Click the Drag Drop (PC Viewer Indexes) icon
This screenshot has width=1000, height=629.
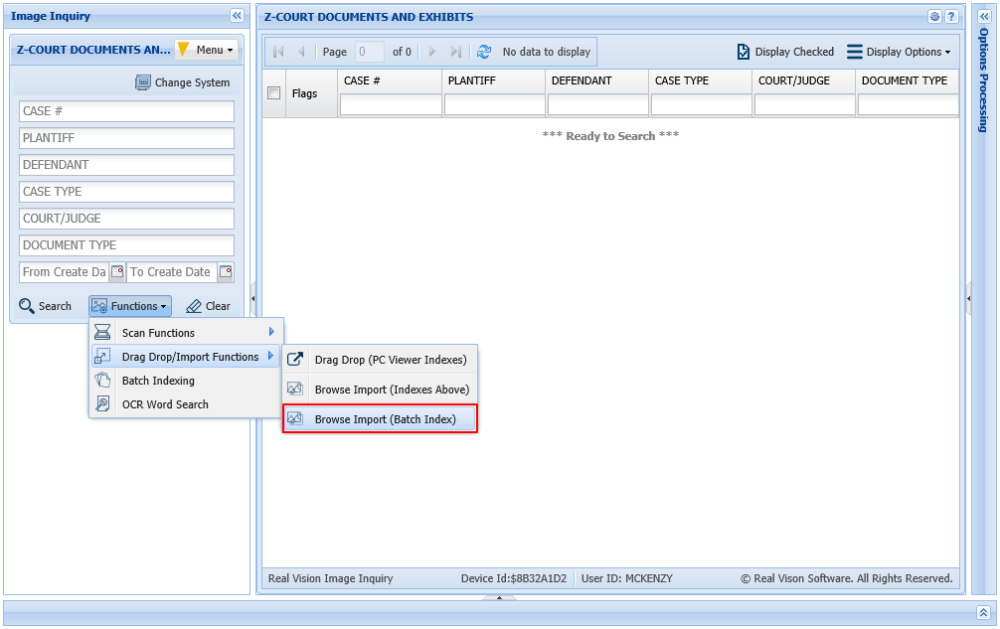[295, 357]
